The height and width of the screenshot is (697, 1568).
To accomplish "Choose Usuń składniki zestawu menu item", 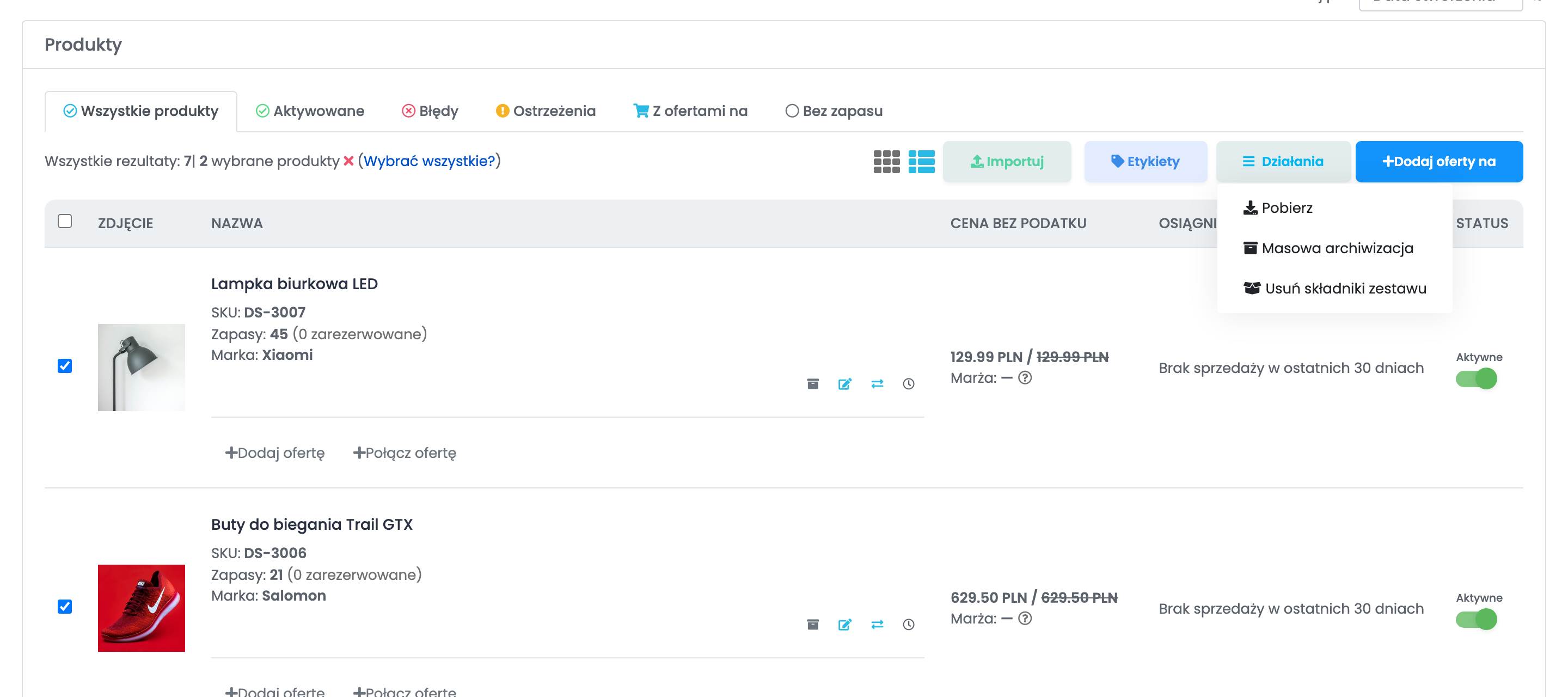I will 1335,289.
